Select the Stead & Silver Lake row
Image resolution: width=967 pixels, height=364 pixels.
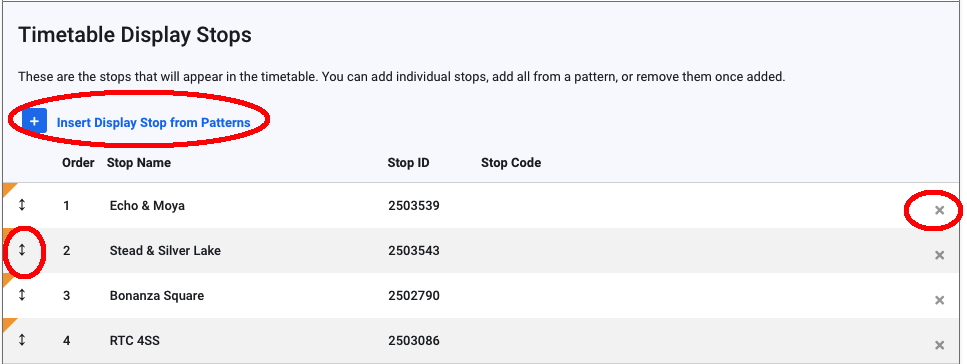tap(484, 250)
